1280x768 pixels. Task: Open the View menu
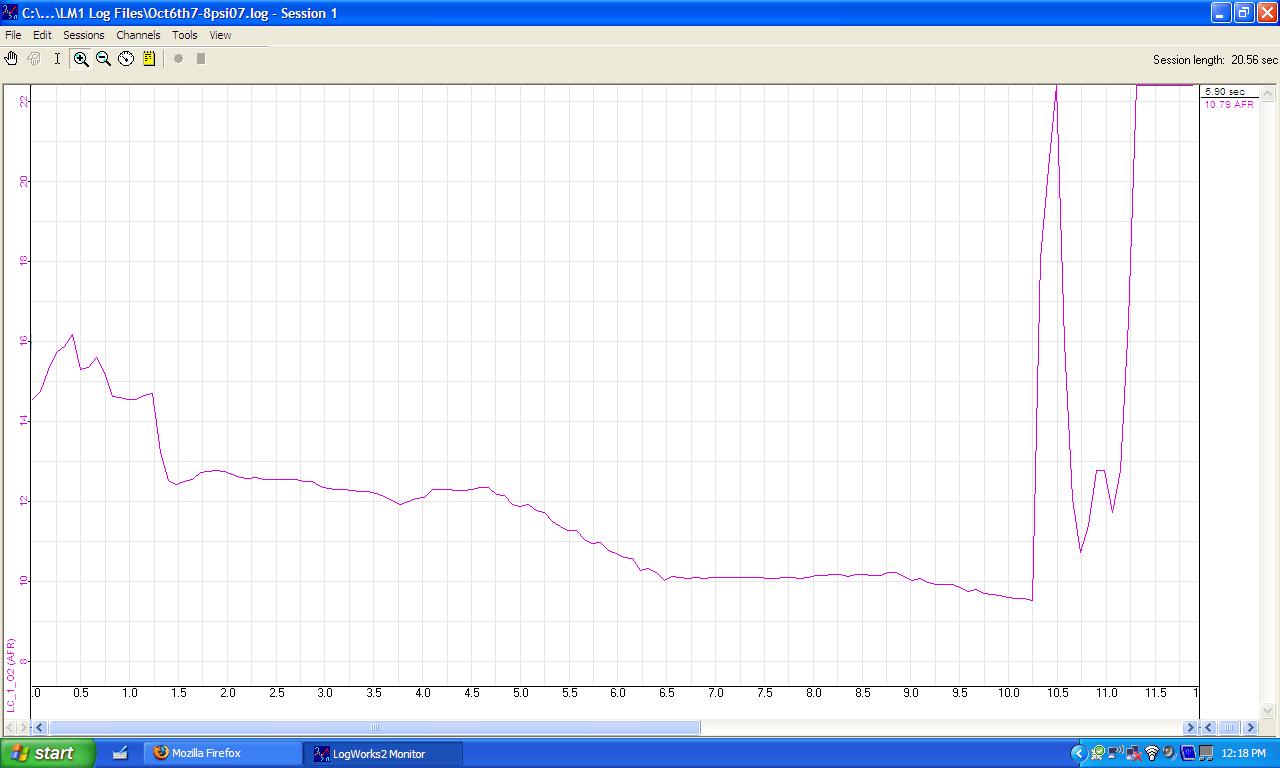pyautogui.click(x=220, y=35)
